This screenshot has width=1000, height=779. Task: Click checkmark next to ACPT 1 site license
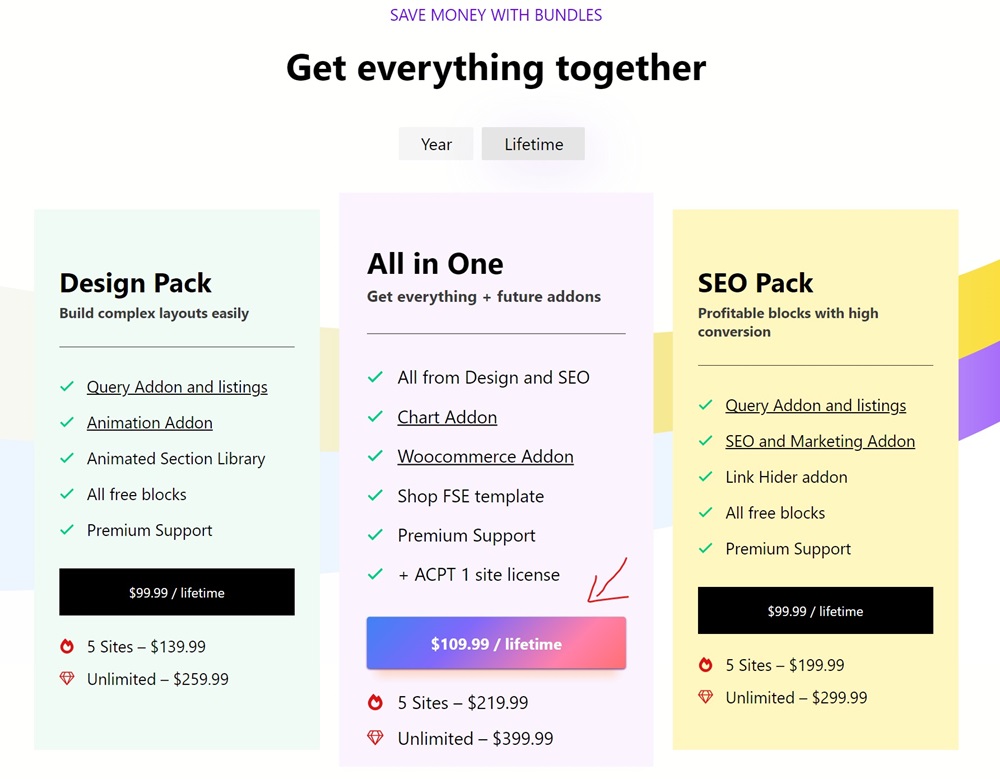pos(375,574)
